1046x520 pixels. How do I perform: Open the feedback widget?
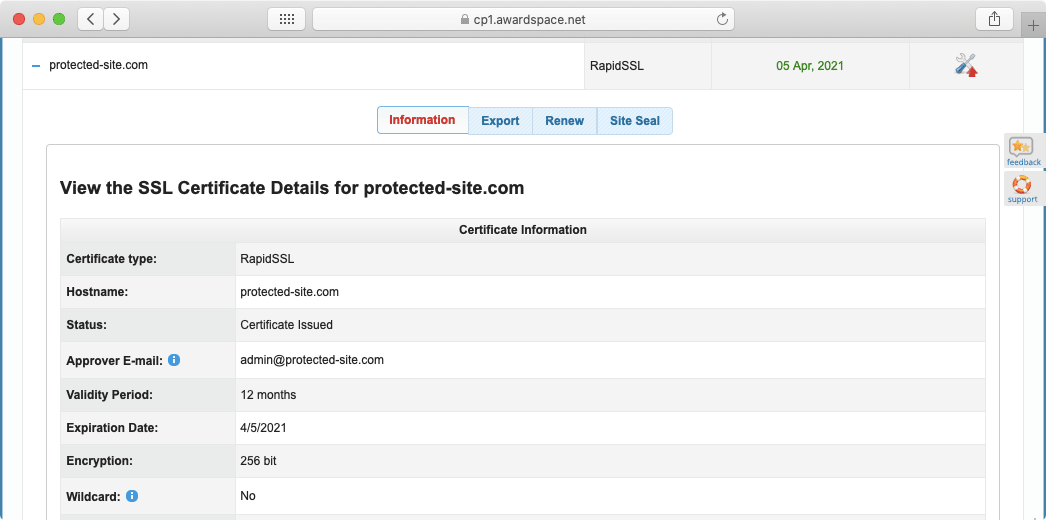pyautogui.click(x=1023, y=151)
